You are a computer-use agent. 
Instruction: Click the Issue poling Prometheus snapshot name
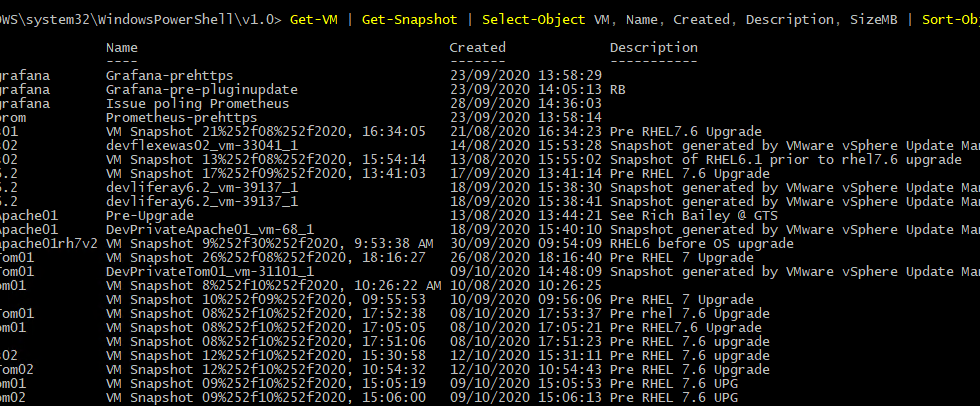198,104
